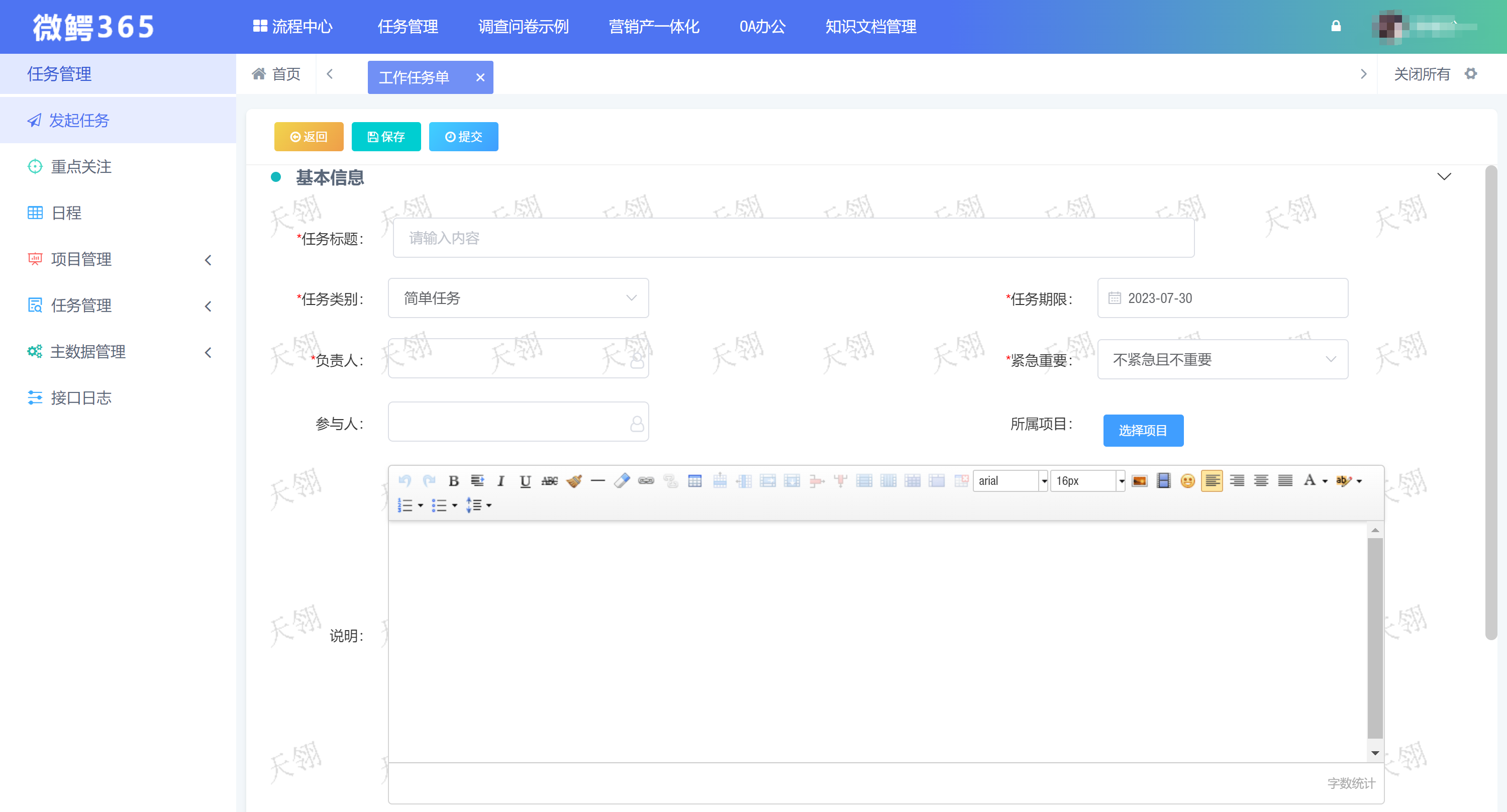The width and height of the screenshot is (1507, 812).
Task: Switch to the 首页 tab
Action: tap(276, 74)
